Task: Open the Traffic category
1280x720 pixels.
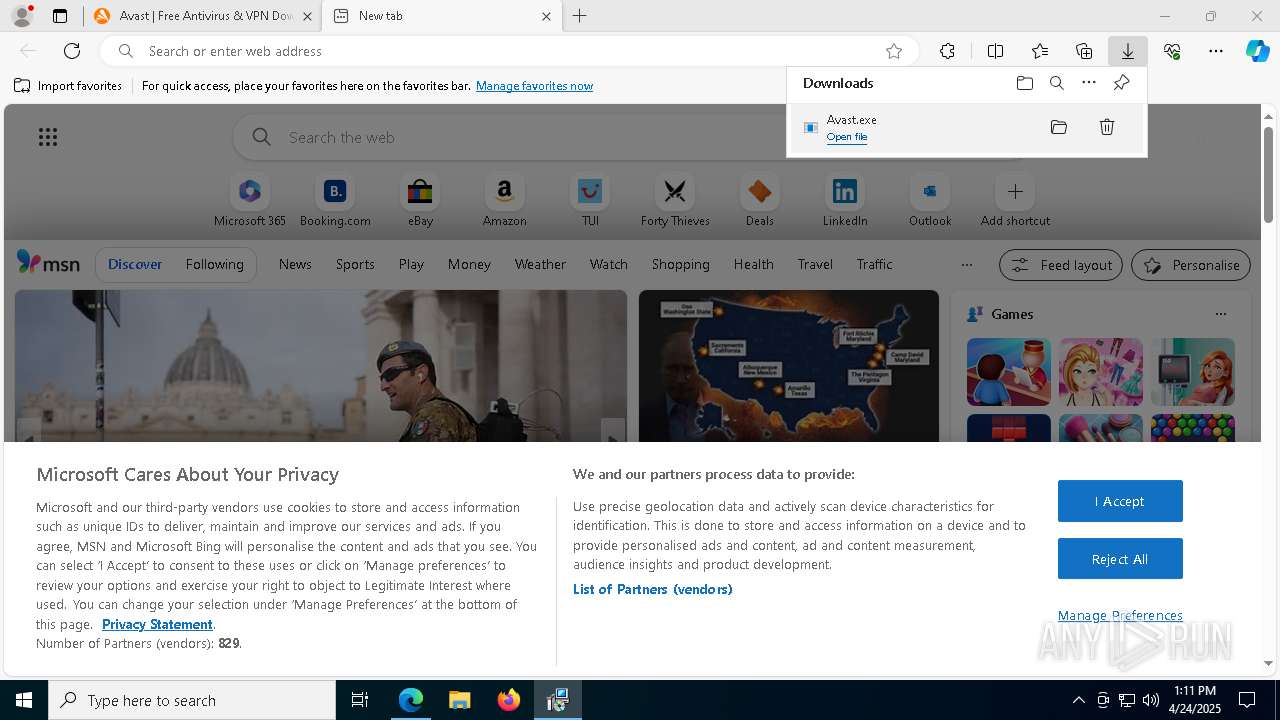Action: coord(874,264)
